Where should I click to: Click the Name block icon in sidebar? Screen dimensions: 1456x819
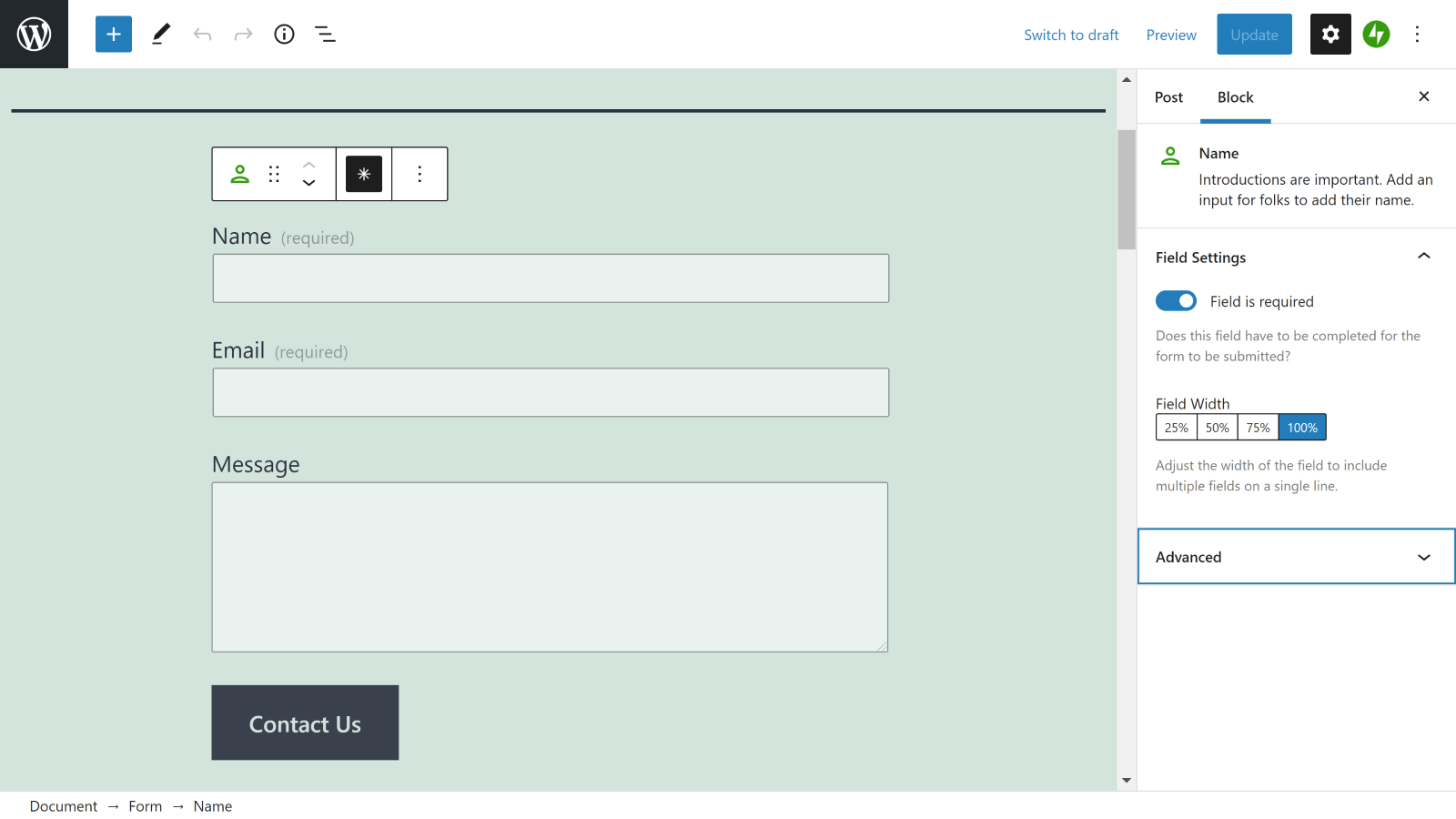[1170, 157]
